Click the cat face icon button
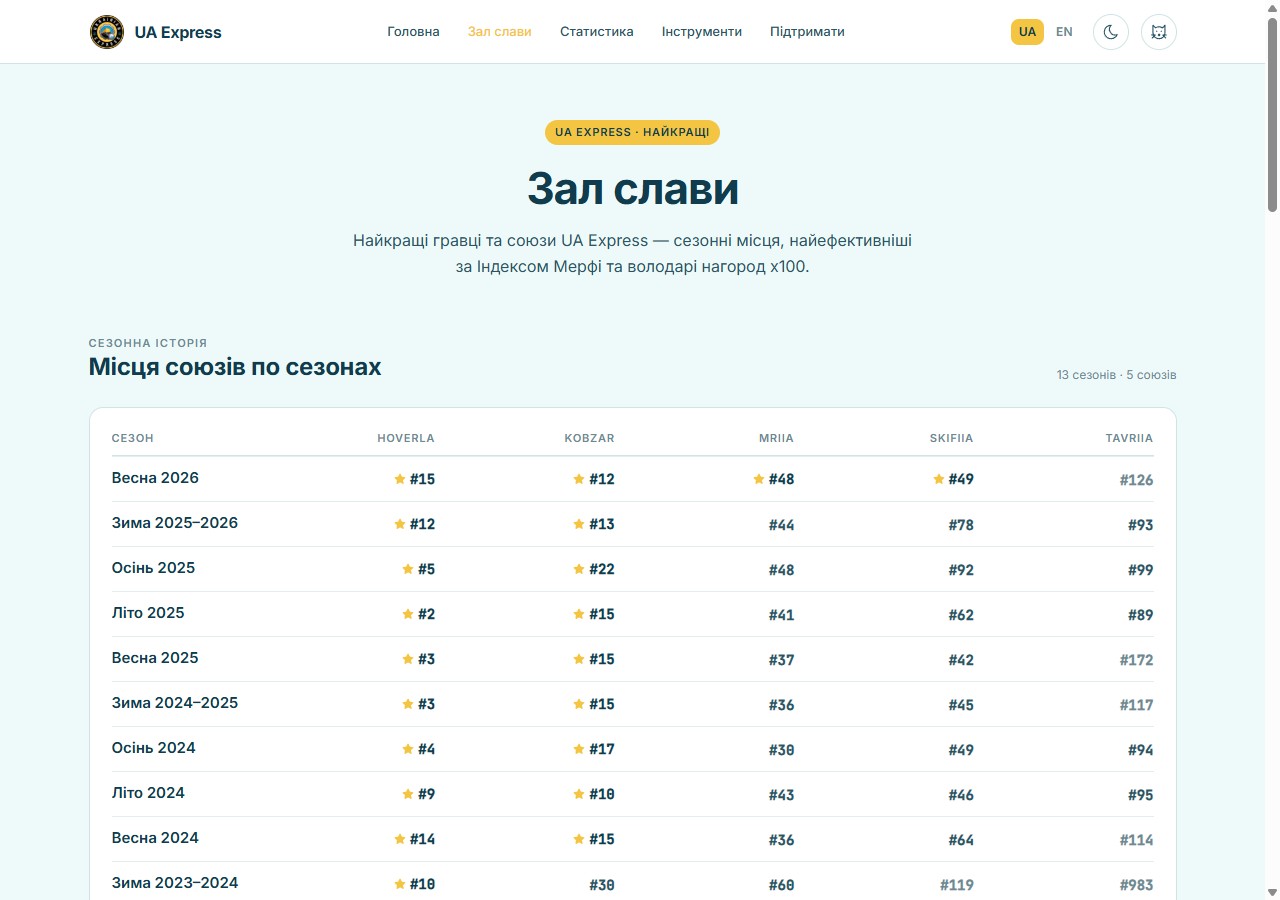Screen dimensions: 1280x900 (1159, 32)
